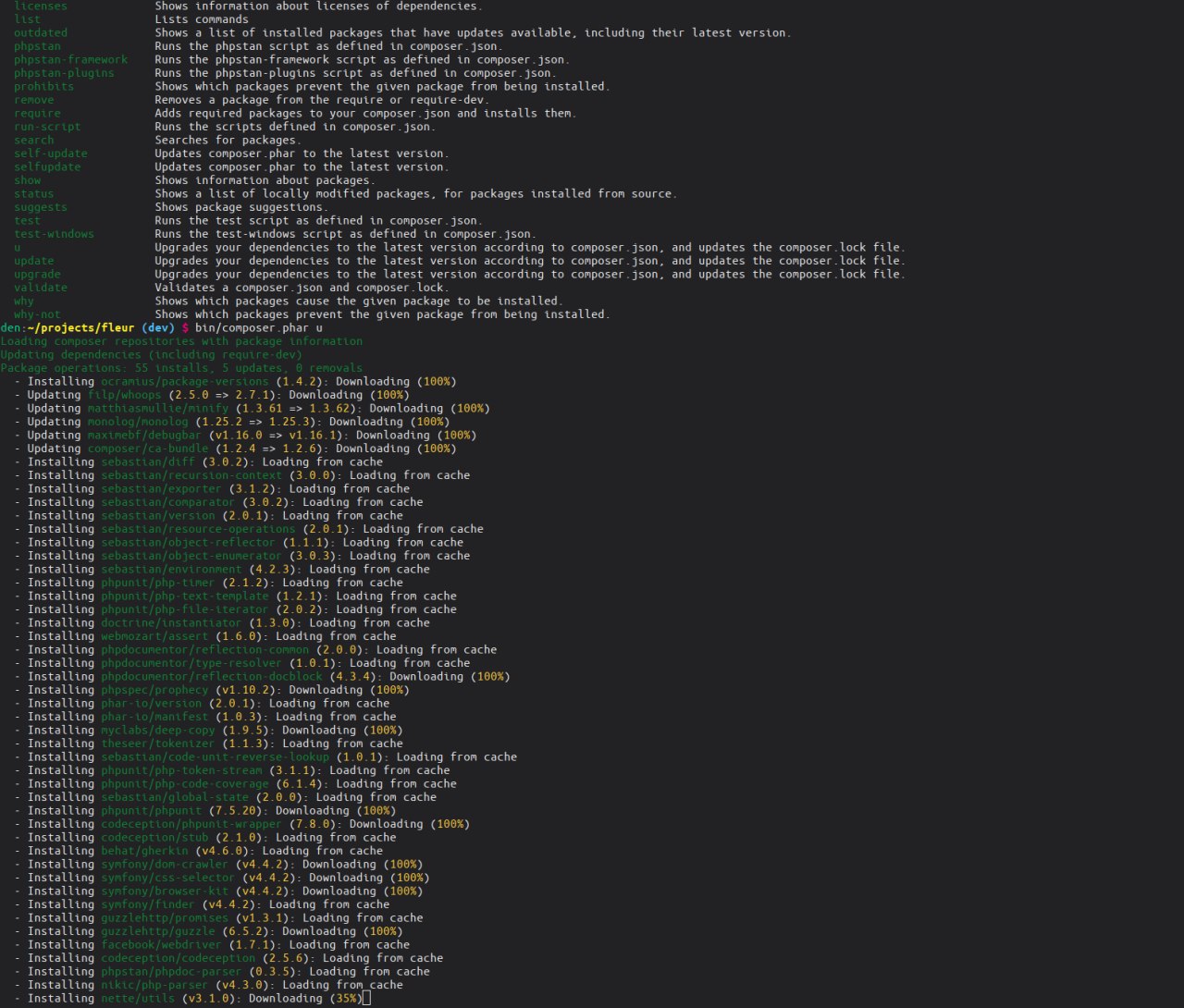Click package name 'behat/gherkin'
The height and width of the screenshot is (1008, 1184).
click(144, 851)
